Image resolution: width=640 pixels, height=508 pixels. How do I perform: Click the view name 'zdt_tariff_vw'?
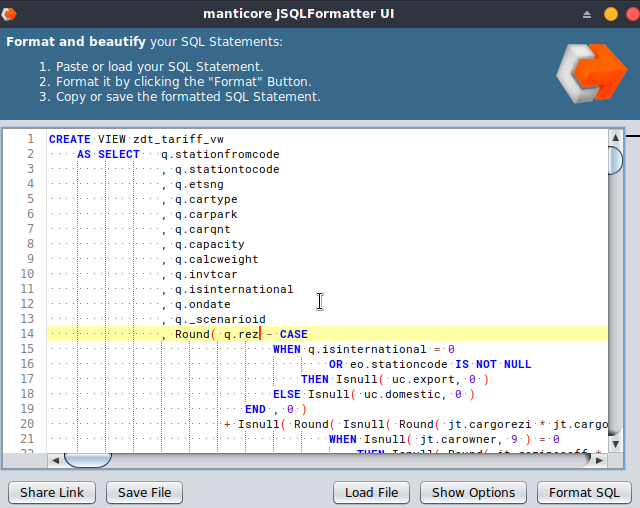pos(178,140)
